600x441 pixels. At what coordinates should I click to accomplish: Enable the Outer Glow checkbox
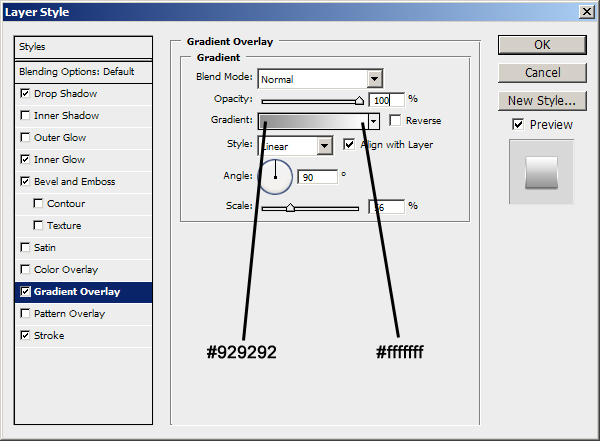[x=25, y=137]
